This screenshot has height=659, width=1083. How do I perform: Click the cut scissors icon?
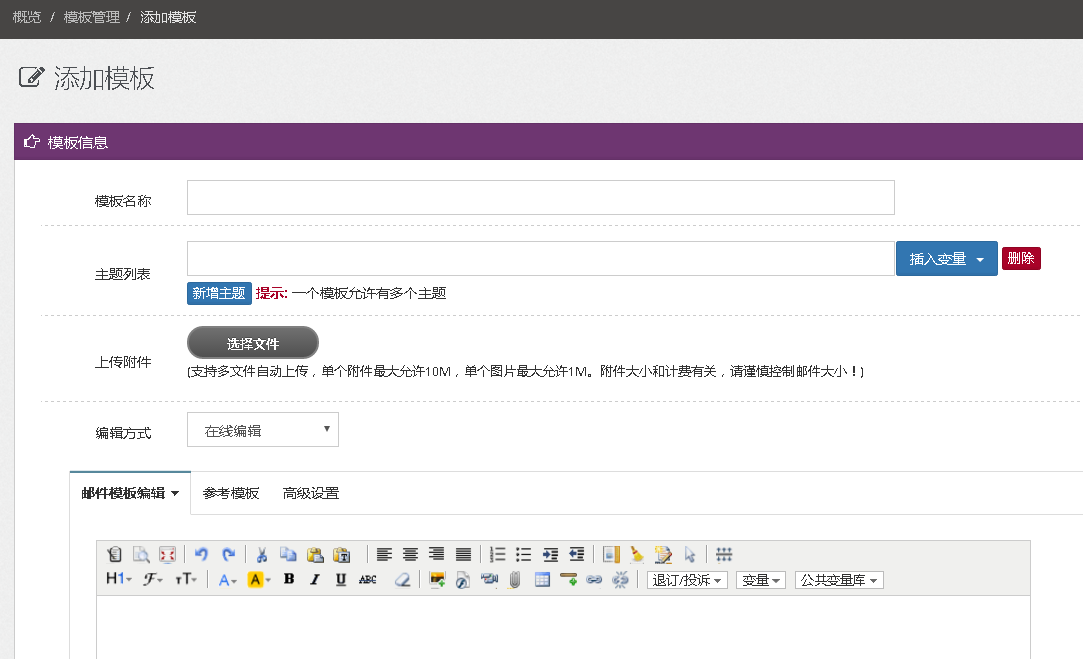click(262, 554)
